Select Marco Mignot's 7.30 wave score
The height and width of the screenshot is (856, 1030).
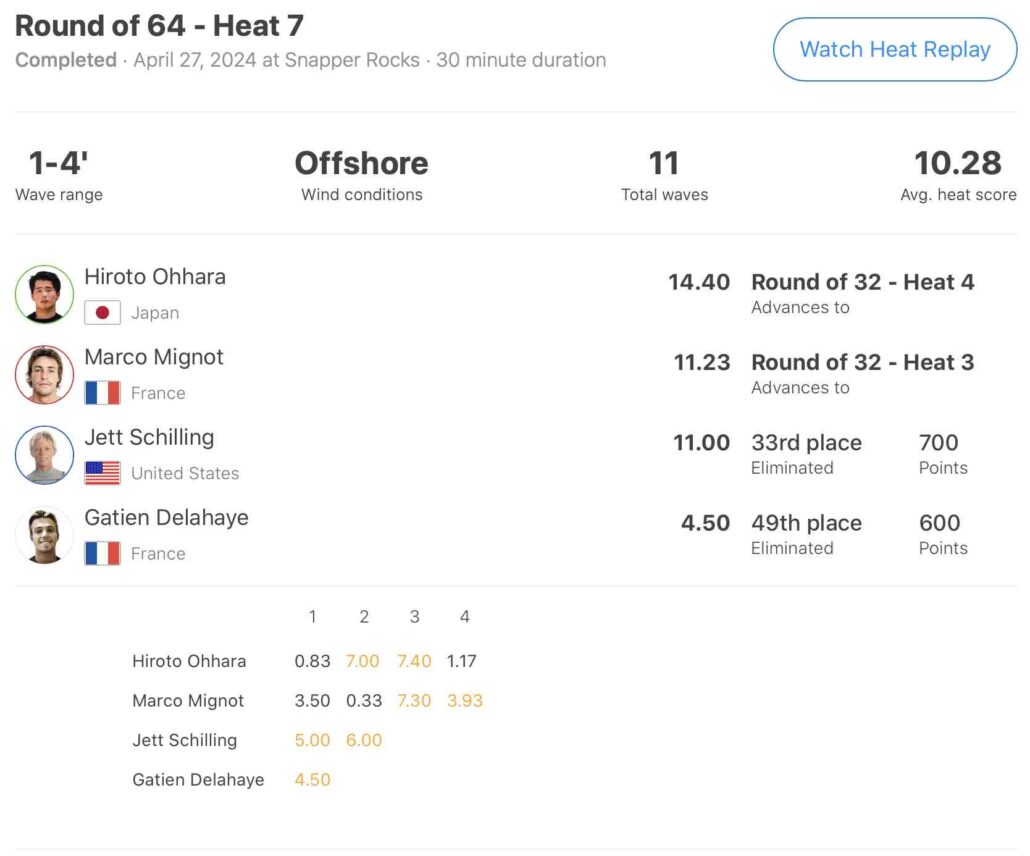tap(413, 701)
